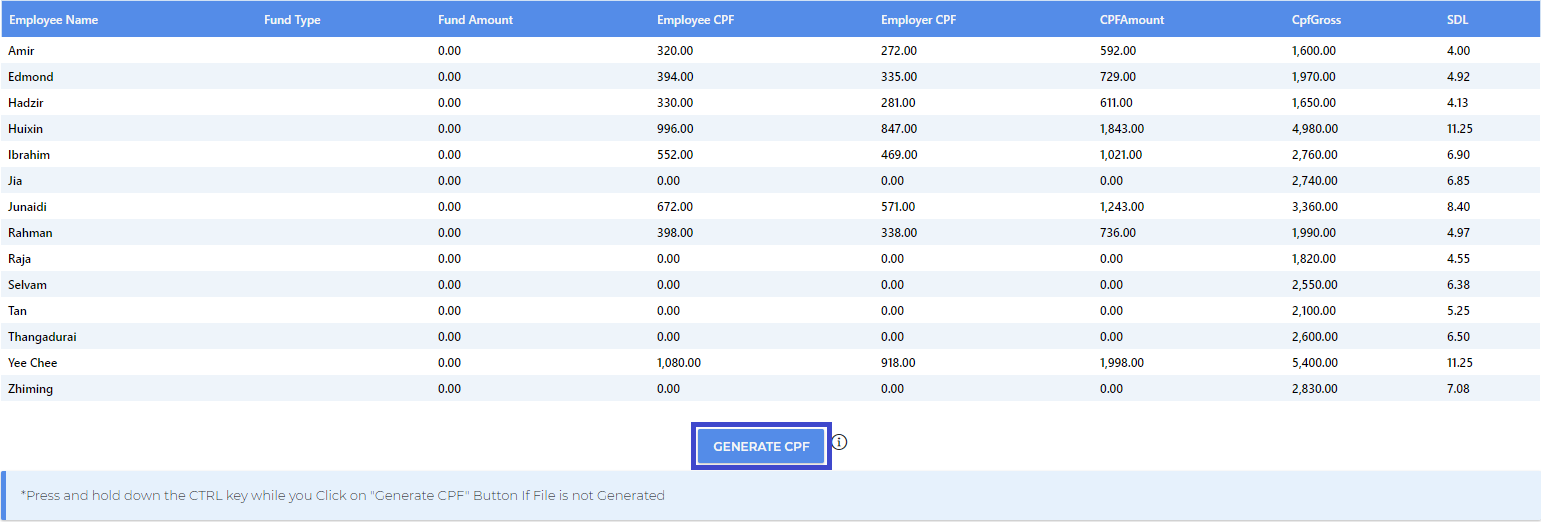The width and height of the screenshot is (1541, 522).
Task: Click Yee Chee's name in table
Action: coord(33,363)
